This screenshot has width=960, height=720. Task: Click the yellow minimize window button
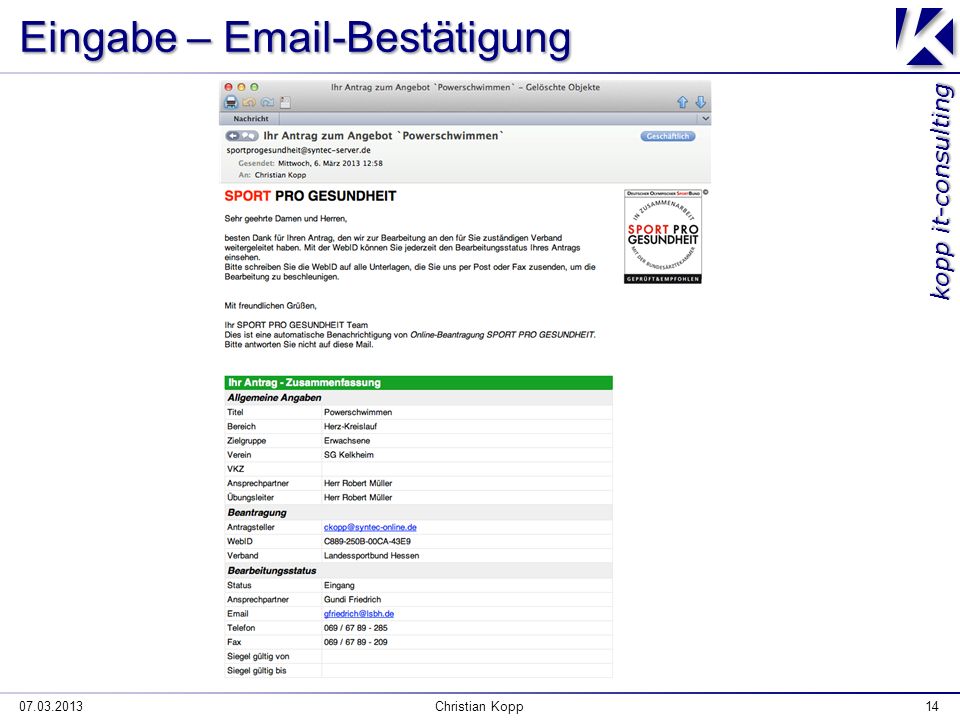[x=241, y=87]
